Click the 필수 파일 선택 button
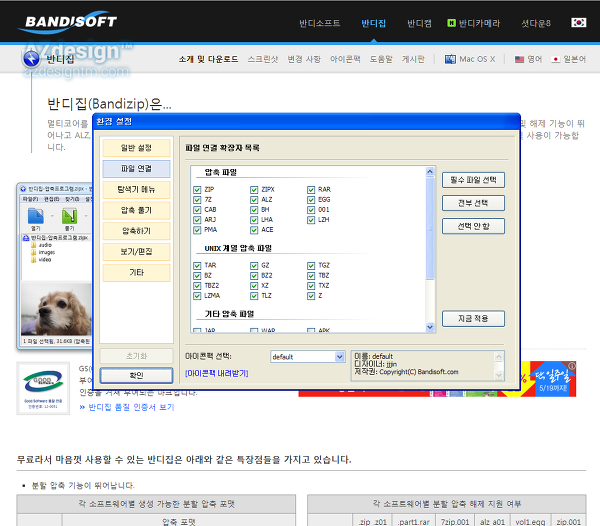The width and height of the screenshot is (600, 526). click(473, 180)
